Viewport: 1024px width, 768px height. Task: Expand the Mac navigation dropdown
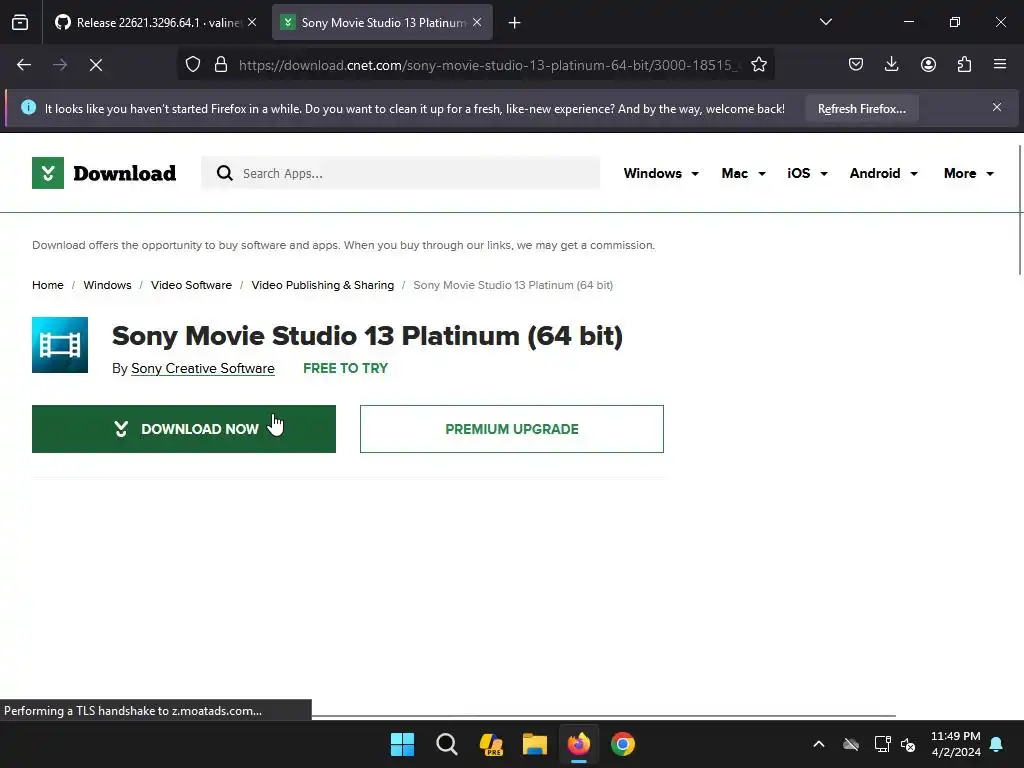pos(743,173)
